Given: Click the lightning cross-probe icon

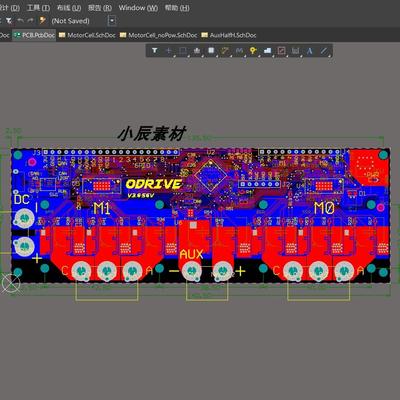Looking at the screenshot, I should click(x=43, y=21).
